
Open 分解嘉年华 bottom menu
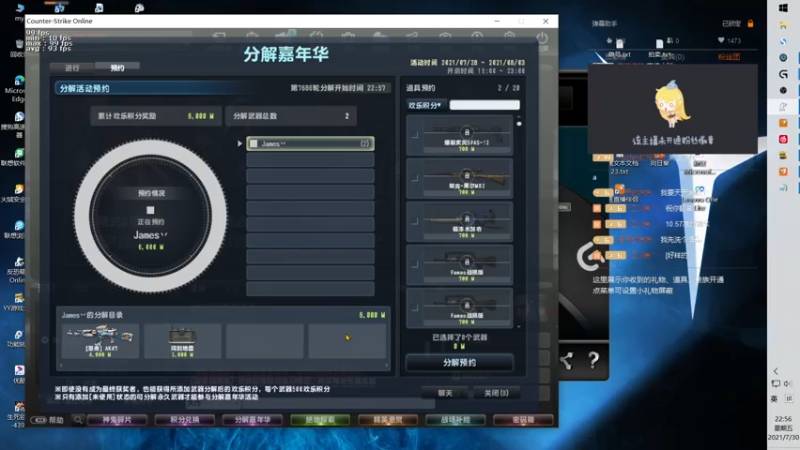click(252, 420)
